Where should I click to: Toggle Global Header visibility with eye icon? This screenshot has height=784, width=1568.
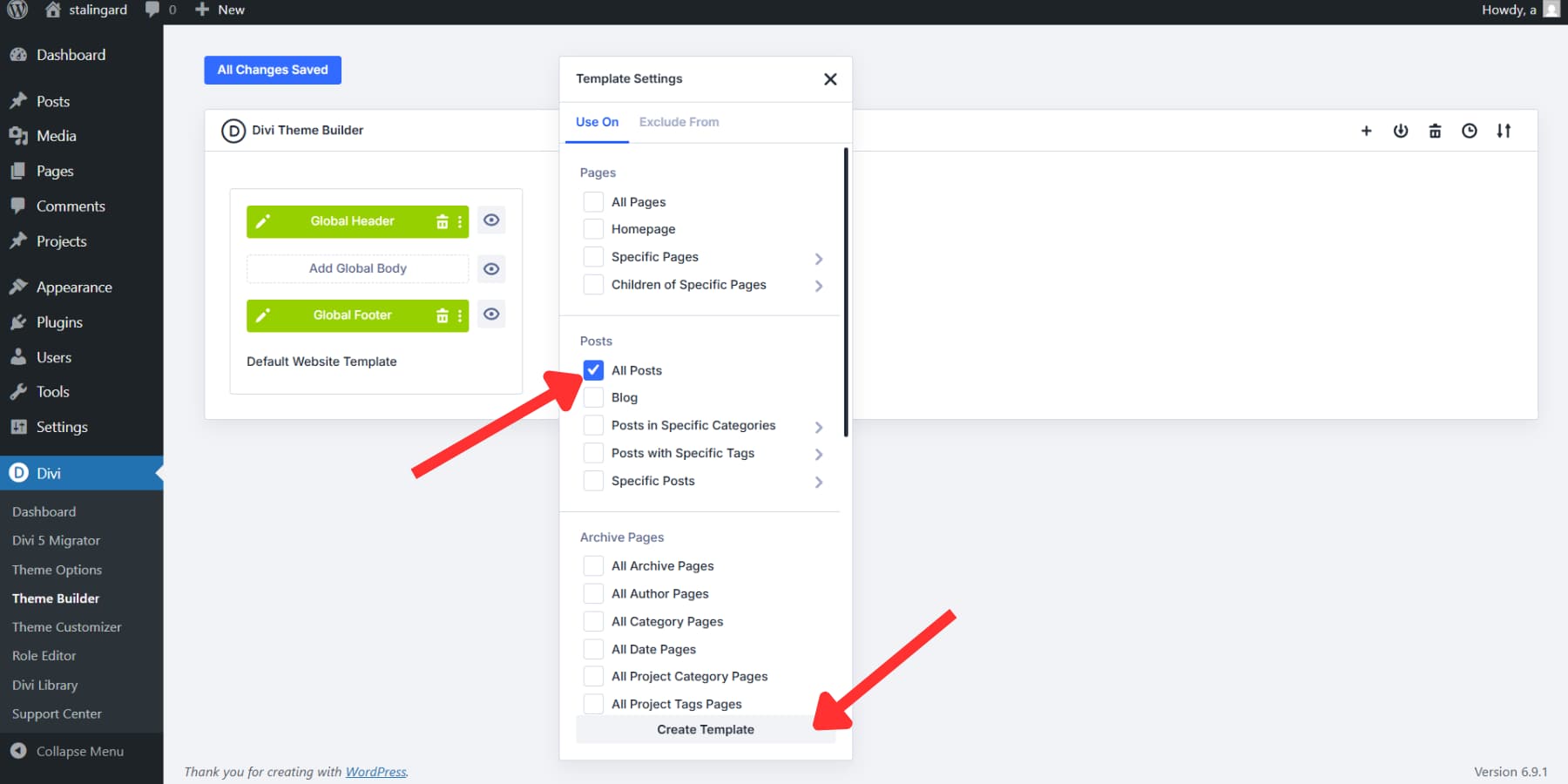[x=491, y=220]
